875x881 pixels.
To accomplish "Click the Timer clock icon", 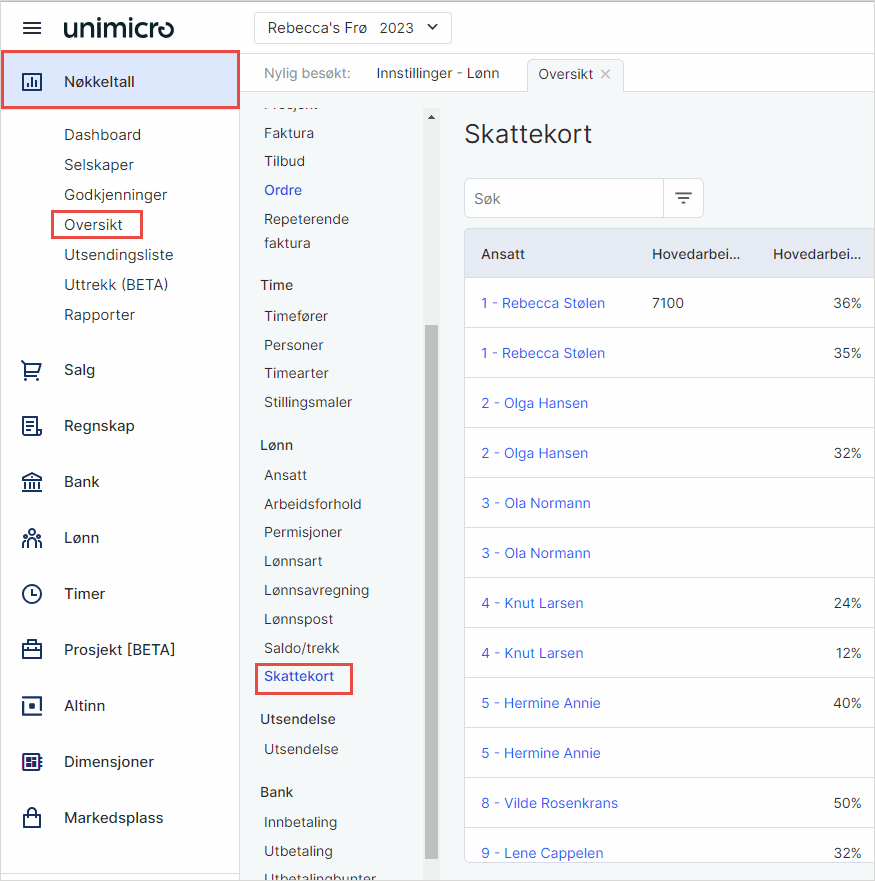I will (32, 594).
